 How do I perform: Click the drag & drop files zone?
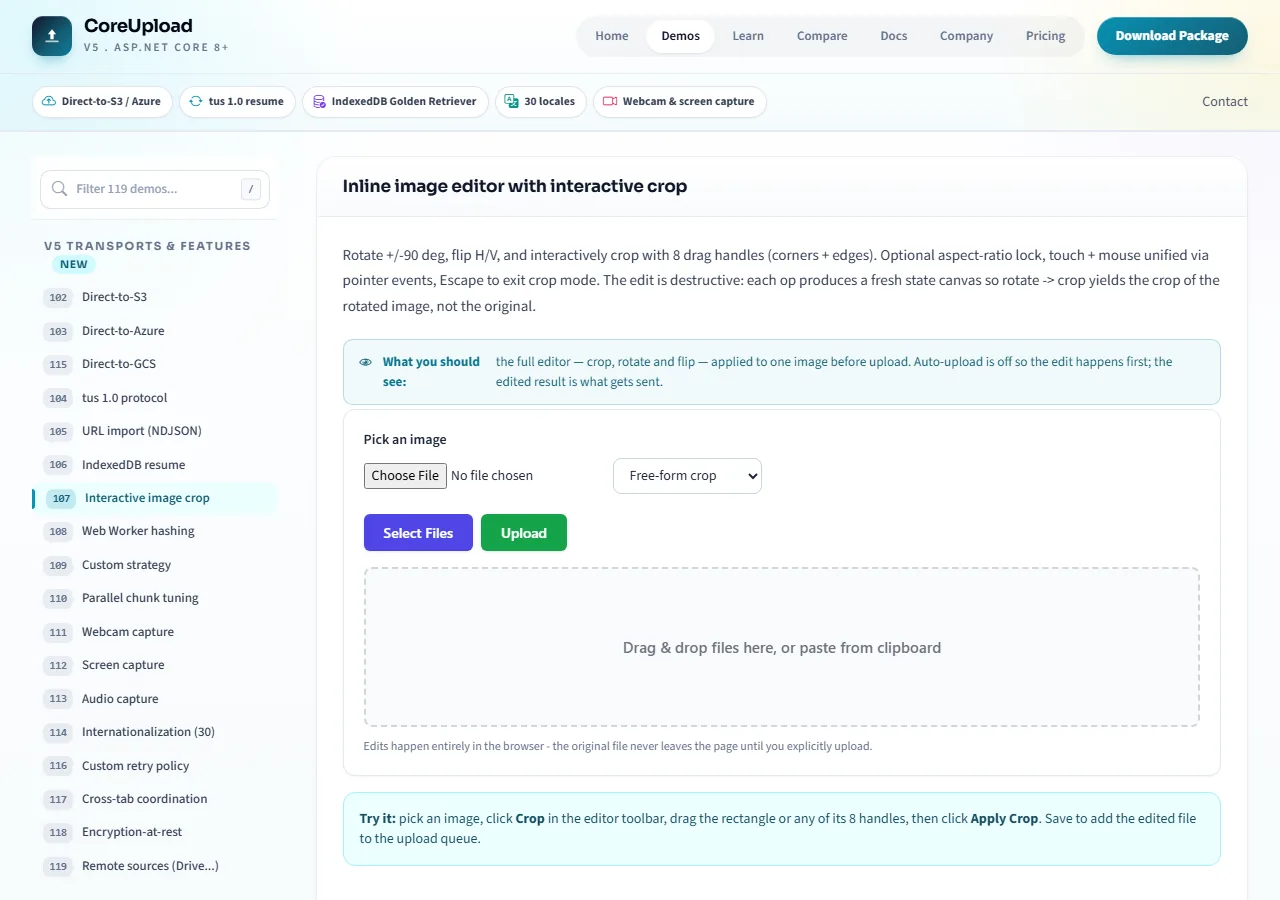[782, 647]
